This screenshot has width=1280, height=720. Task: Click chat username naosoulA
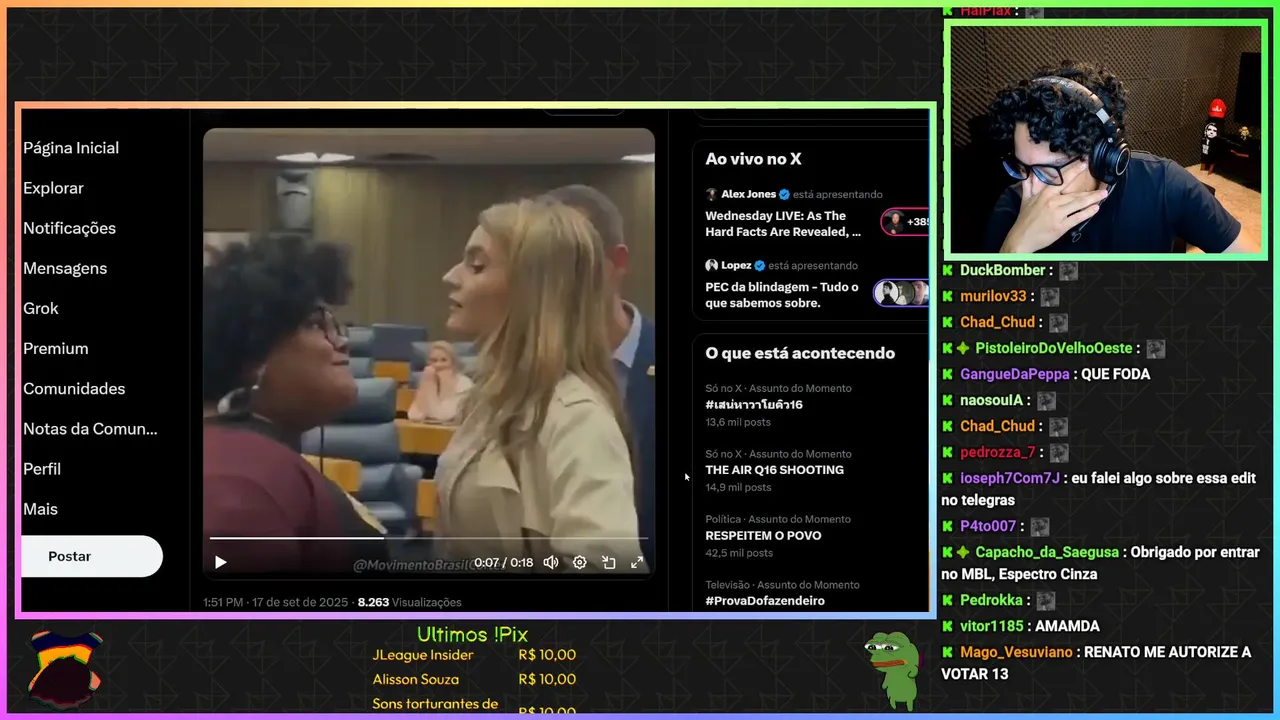pos(991,400)
